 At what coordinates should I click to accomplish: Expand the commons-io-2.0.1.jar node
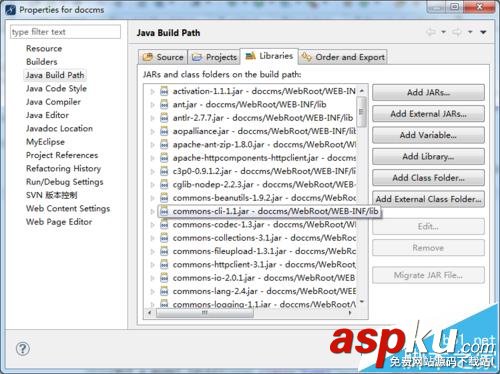point(153,278)
